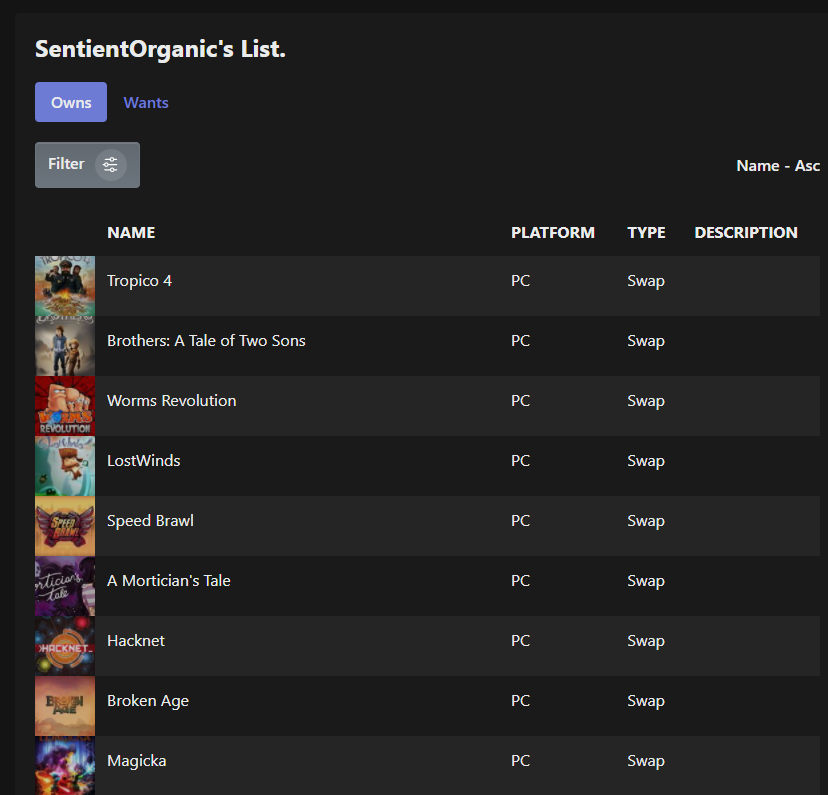Switch to the Owns tab
This screenshot has height=795, width=828.
tap(71, 102)
